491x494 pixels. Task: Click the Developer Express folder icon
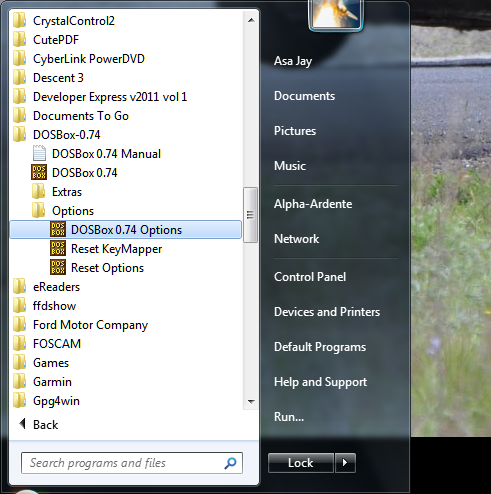click(19, 97)
